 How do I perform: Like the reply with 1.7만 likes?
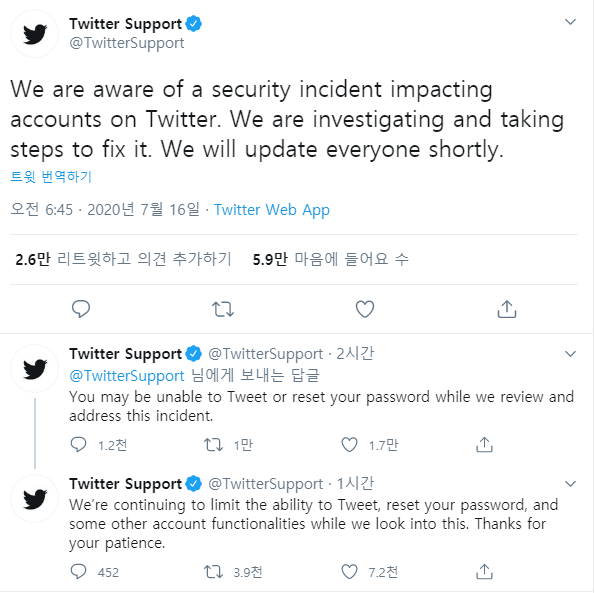(x=349, y=445)
